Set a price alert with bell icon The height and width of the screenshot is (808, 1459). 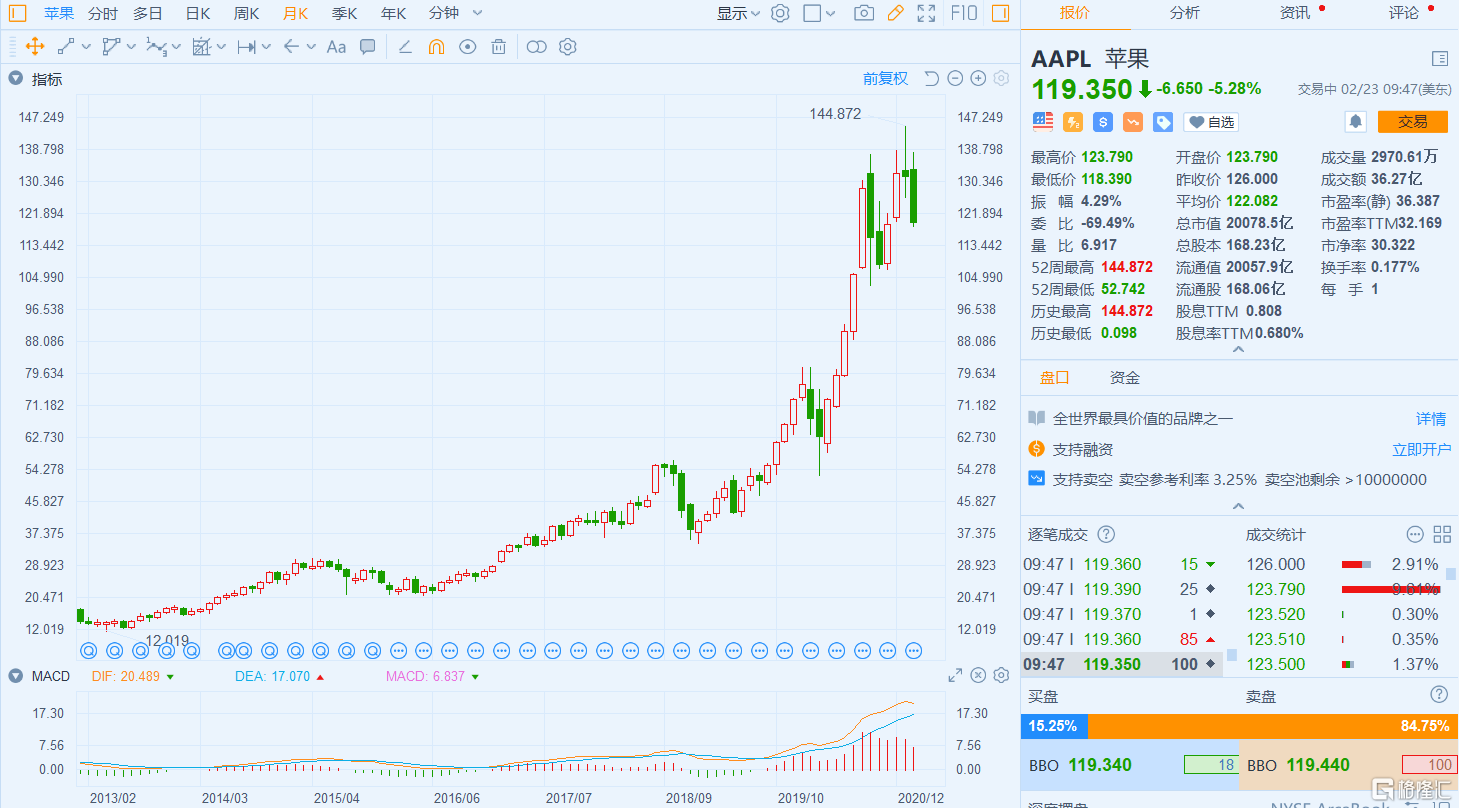(x=1356, y=121)
